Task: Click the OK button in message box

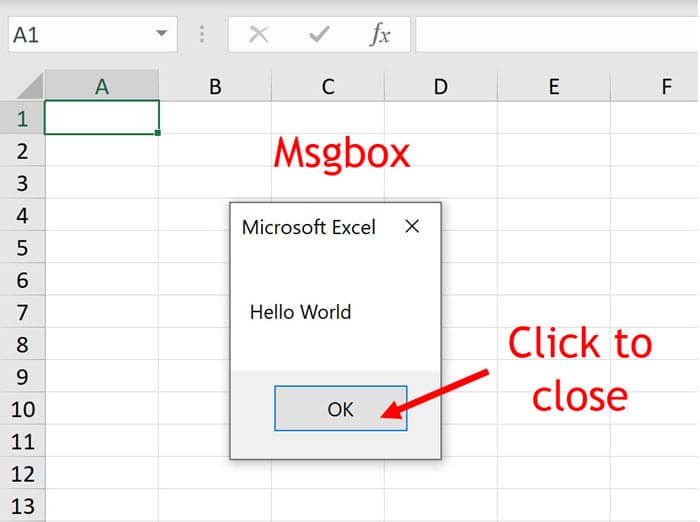Action: [x=341, y=408]
